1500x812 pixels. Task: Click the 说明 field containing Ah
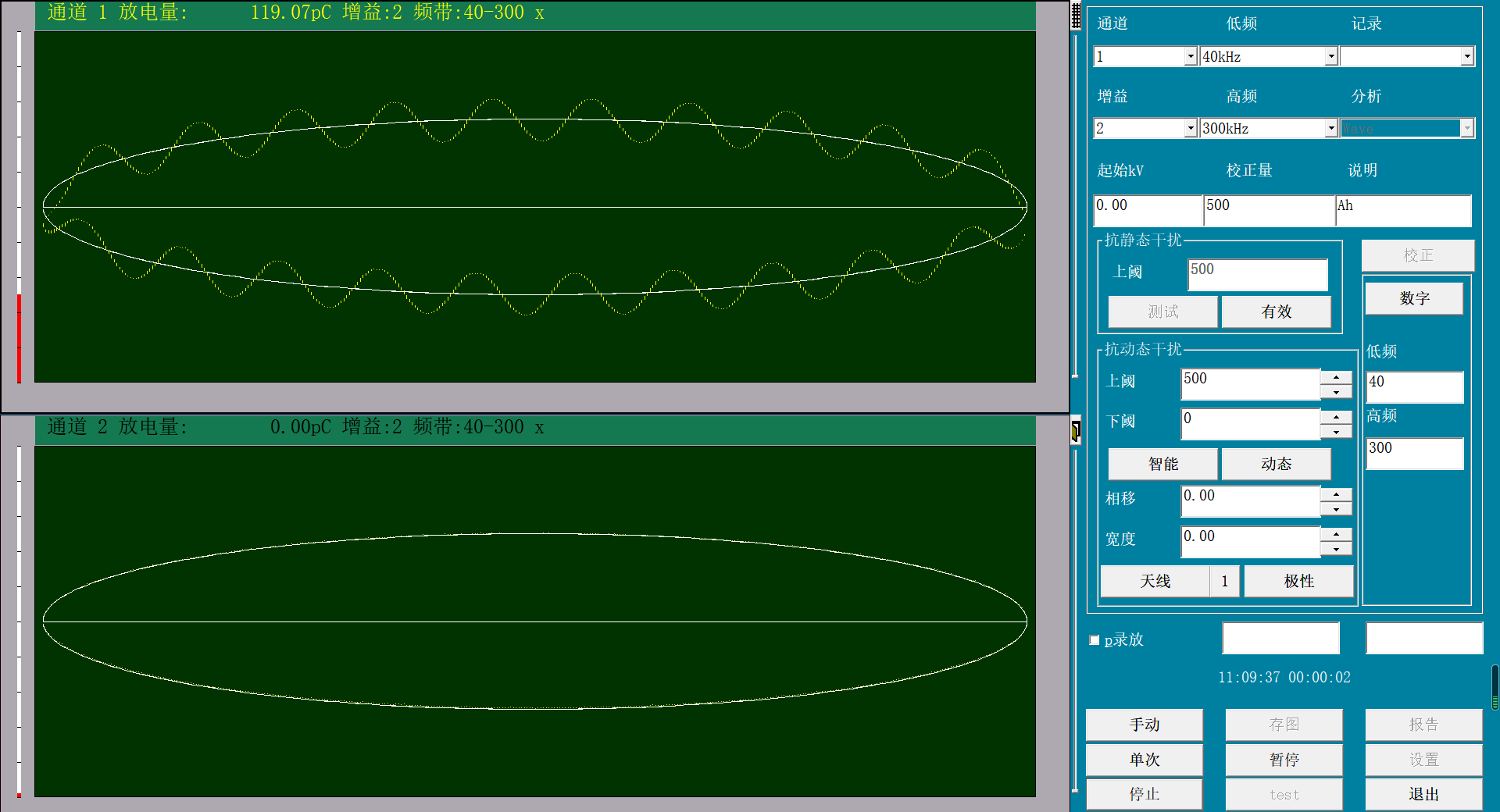(x=1403, y=211)
